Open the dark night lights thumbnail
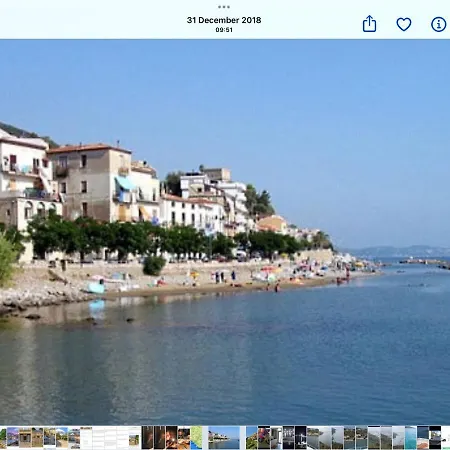This screenshot has height=450, width=450. 301,437
